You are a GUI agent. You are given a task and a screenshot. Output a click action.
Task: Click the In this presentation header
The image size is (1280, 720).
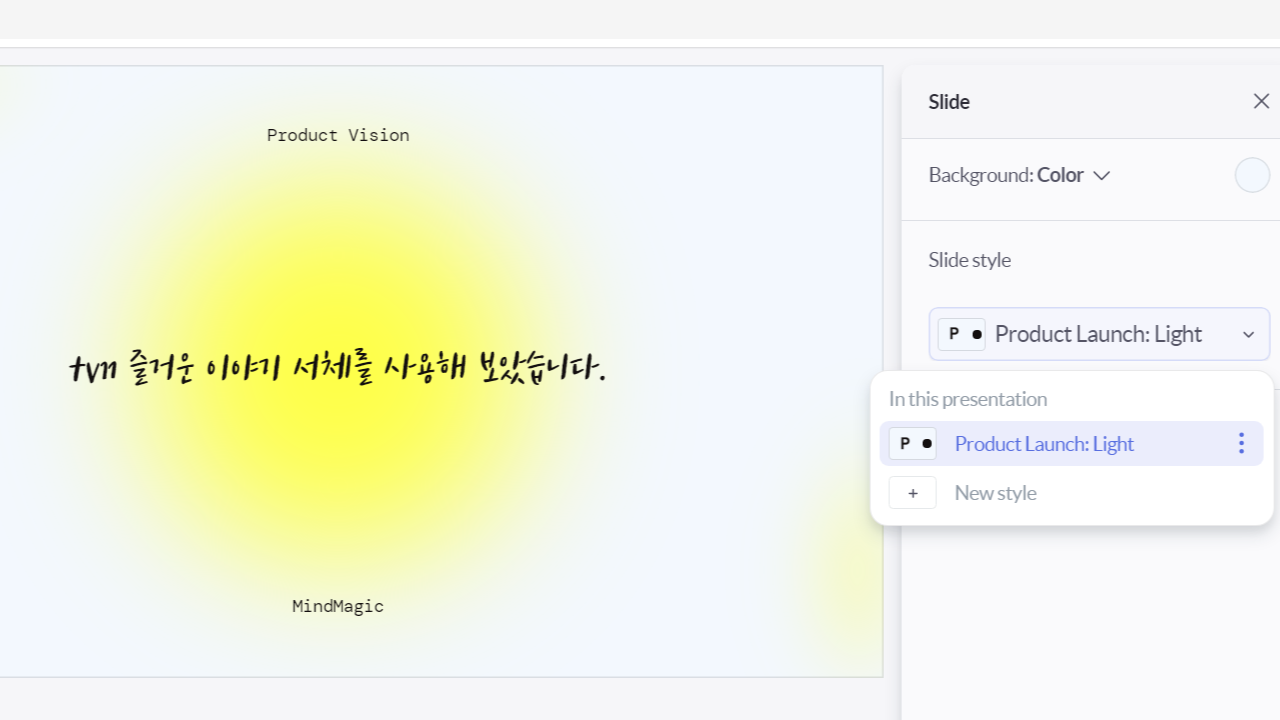click(968, 399)
